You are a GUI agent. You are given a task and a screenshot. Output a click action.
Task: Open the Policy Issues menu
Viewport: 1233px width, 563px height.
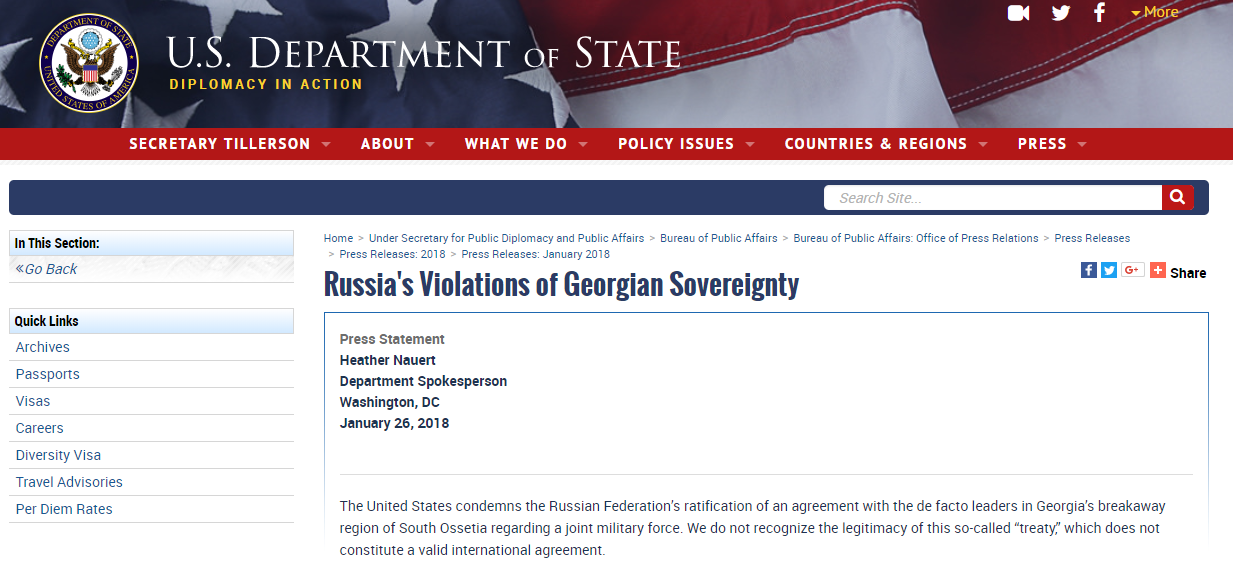[686, 144]
